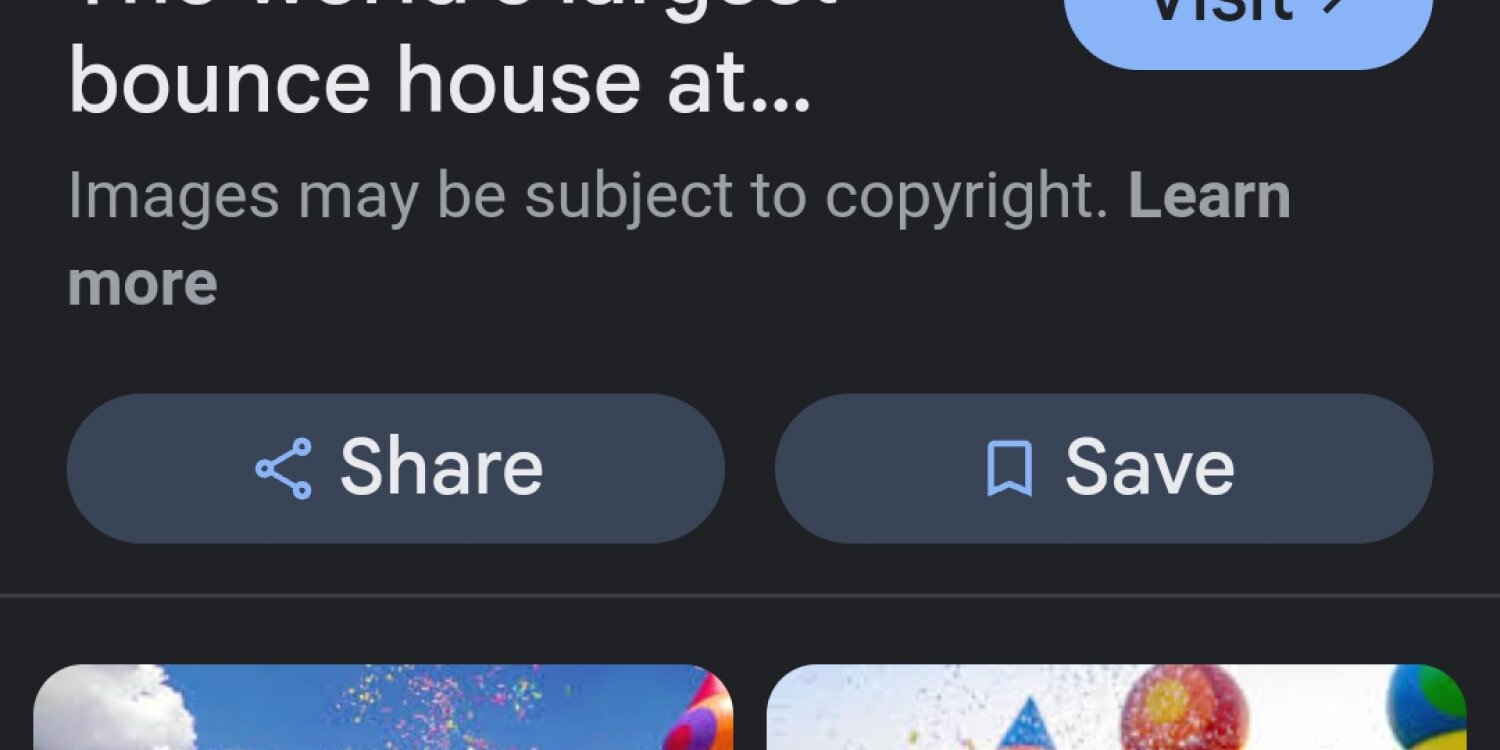Tap the word "more" on second line
The width and height of the screenshot is (1500, 750).
coord(142,283)
